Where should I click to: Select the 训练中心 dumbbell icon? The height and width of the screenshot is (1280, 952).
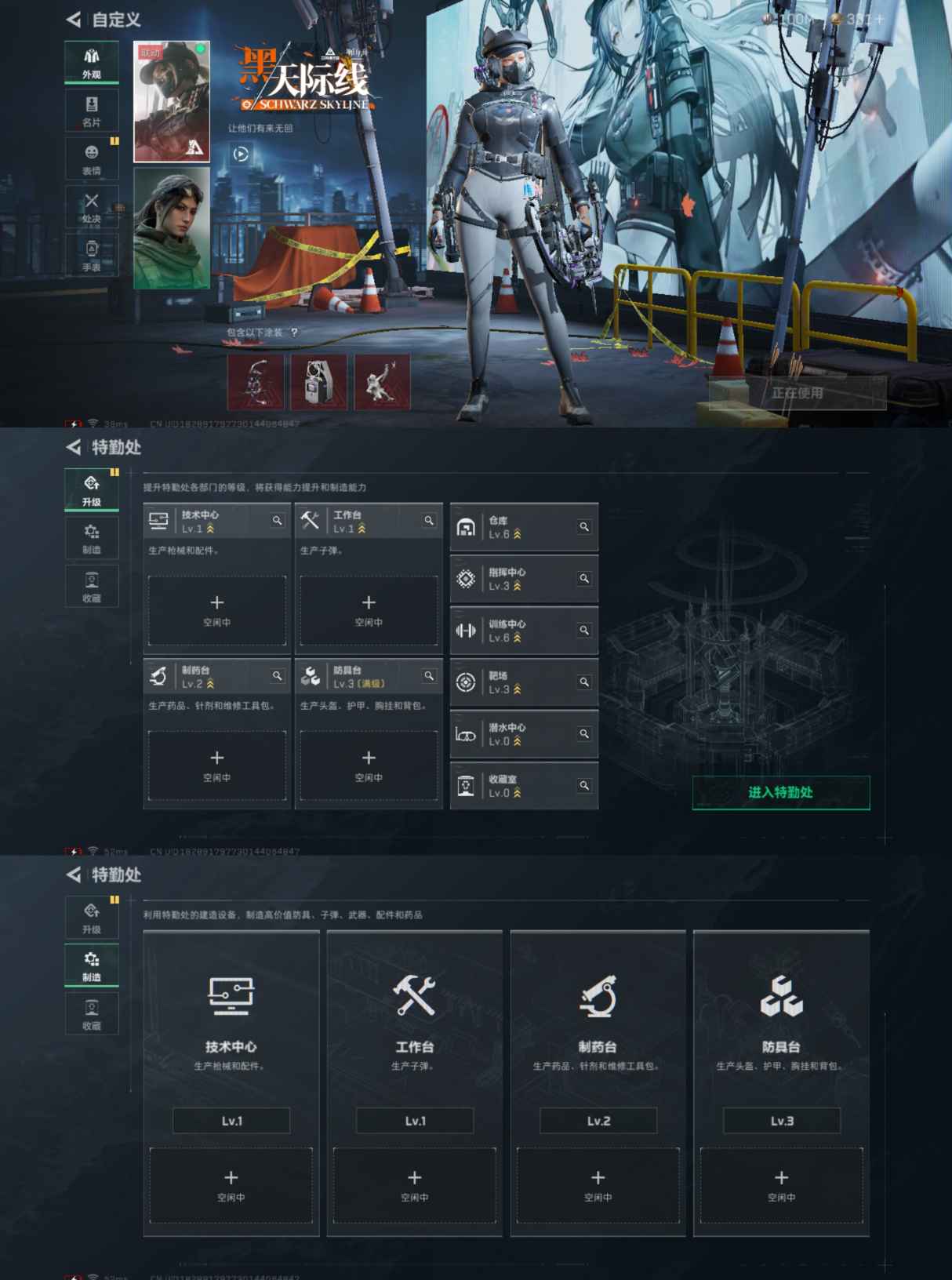click(466, 631)
